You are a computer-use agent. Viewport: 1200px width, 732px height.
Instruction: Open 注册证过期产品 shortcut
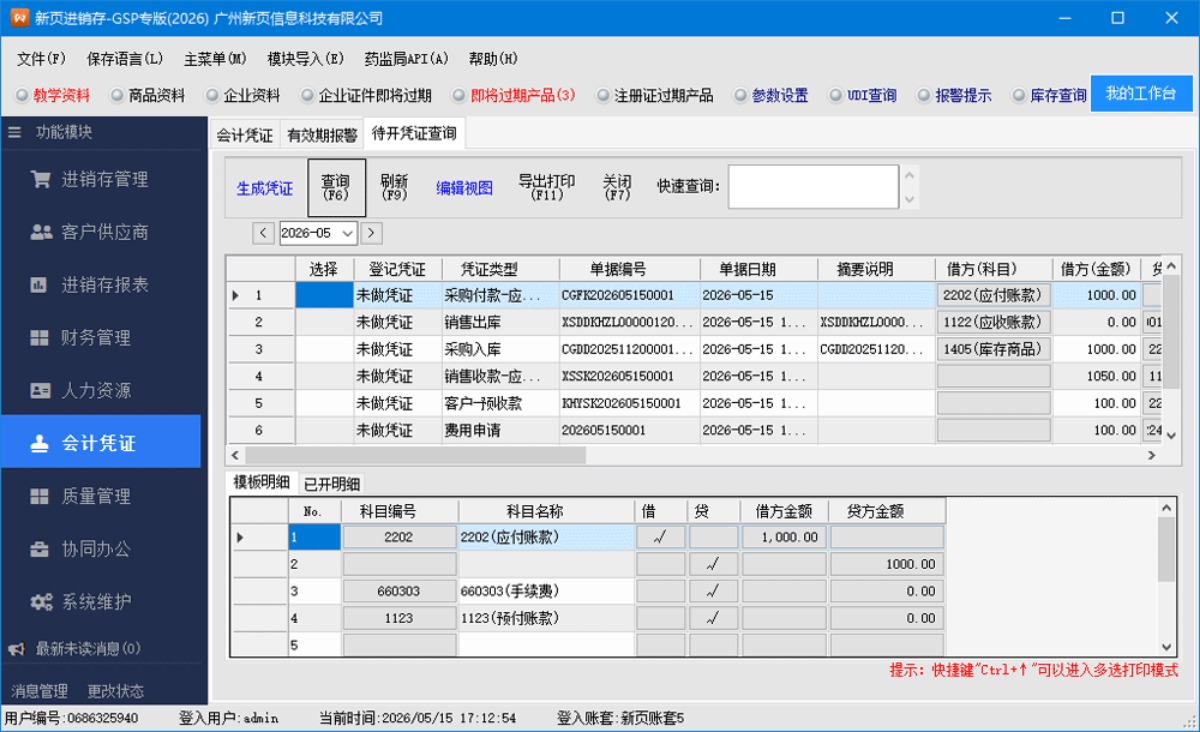pos(655,96)
